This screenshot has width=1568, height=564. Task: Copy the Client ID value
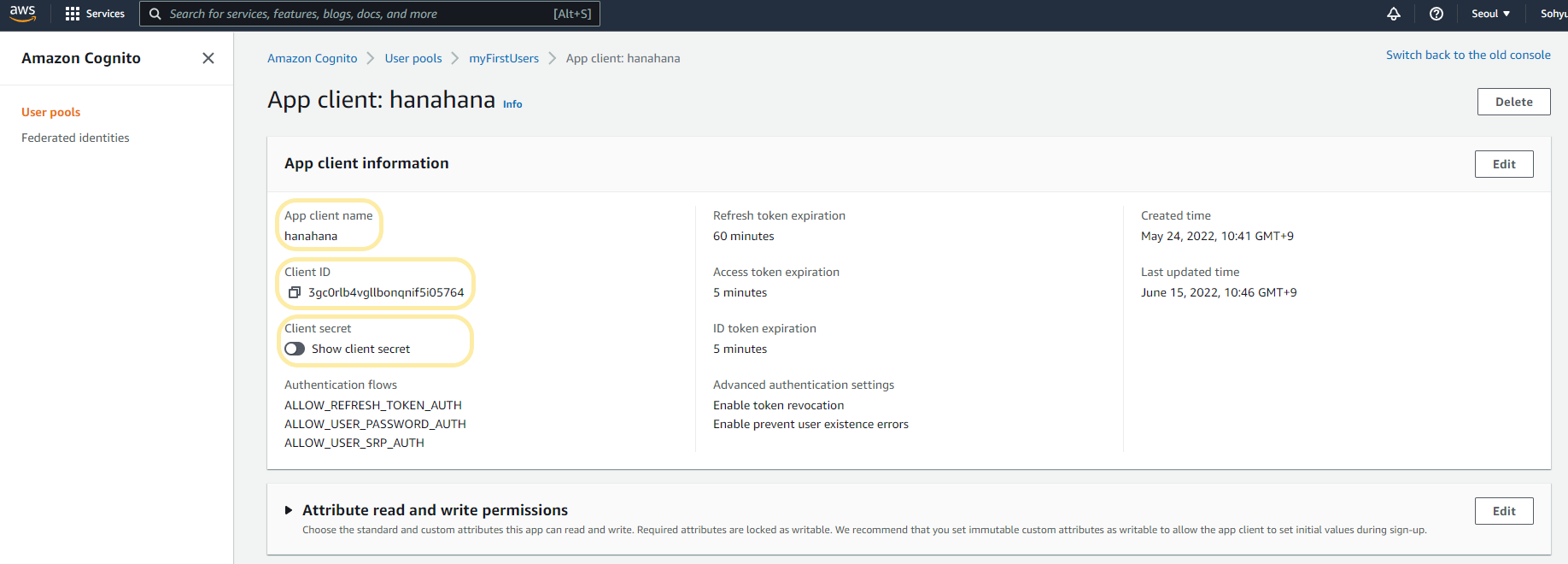295,292
